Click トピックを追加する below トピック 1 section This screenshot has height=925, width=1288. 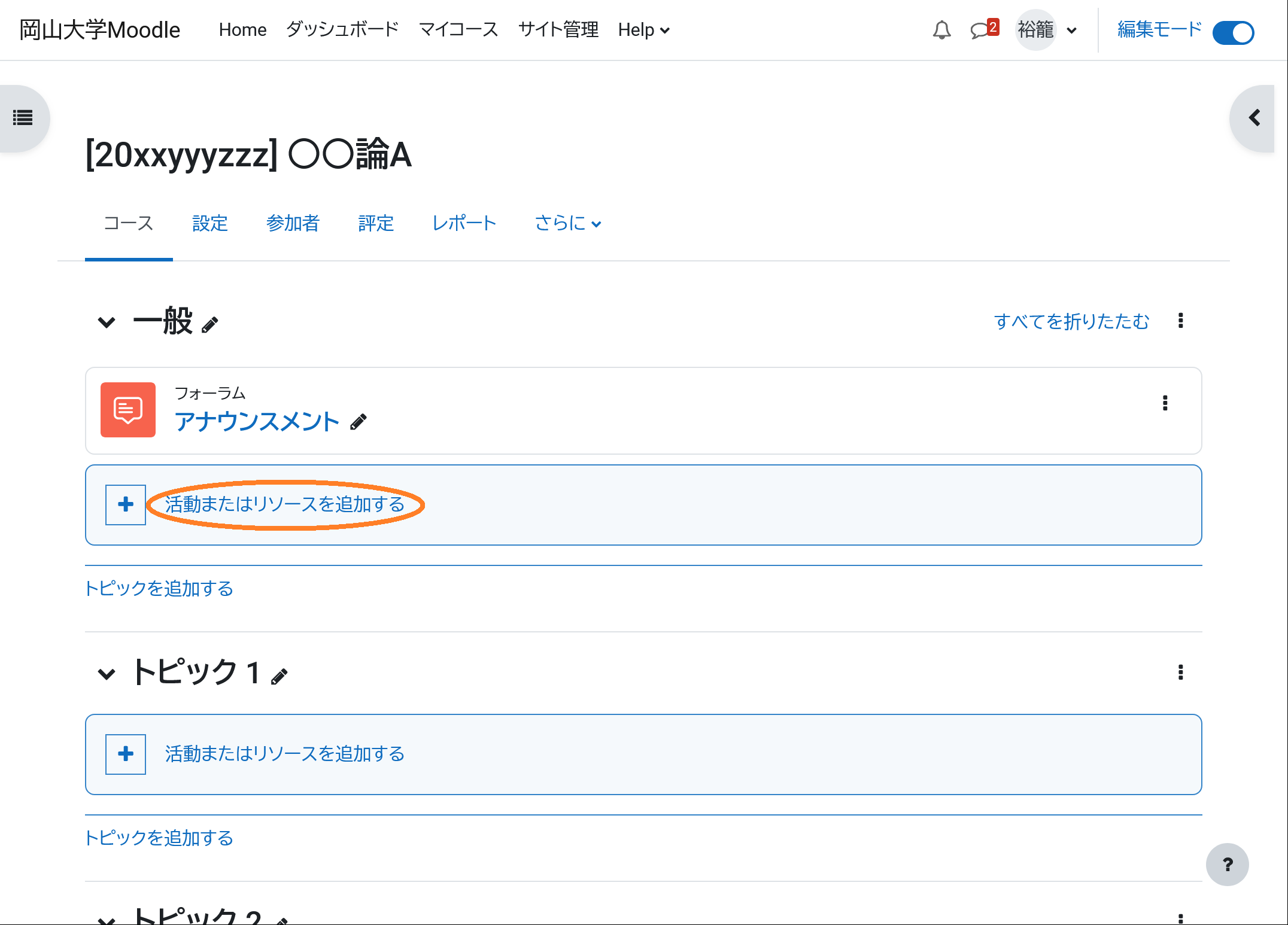click(159, 838)
